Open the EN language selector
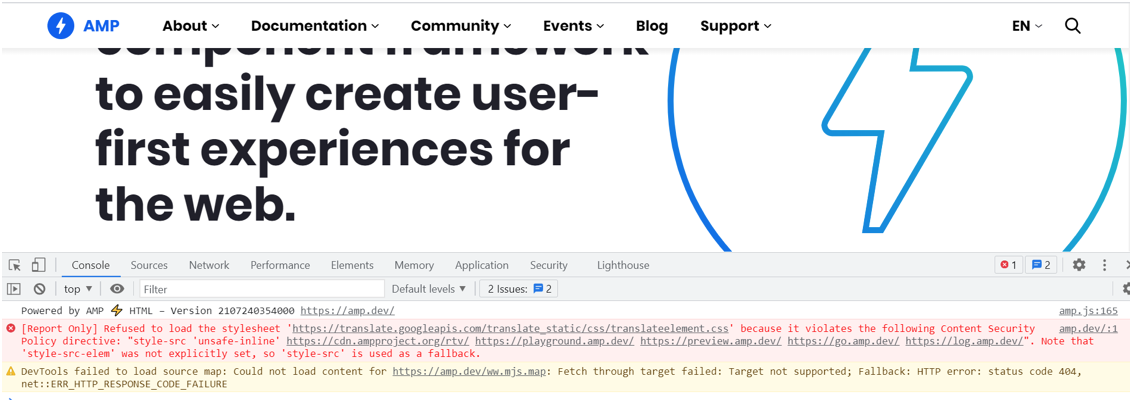Viewport: 1136px width, 400px height. [x=1026, y=26]
